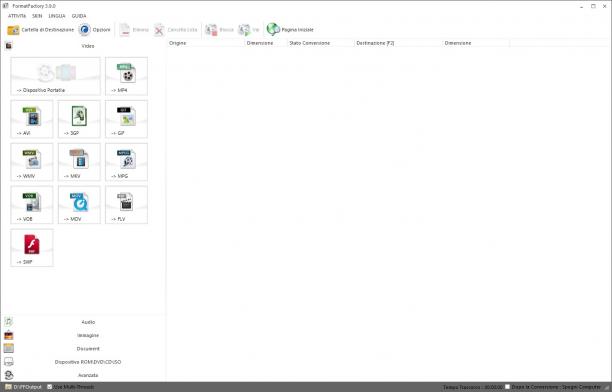The image size is (612, 392).
Task: Click the Elimina toolbar button
Action: [x=134, y=30]
